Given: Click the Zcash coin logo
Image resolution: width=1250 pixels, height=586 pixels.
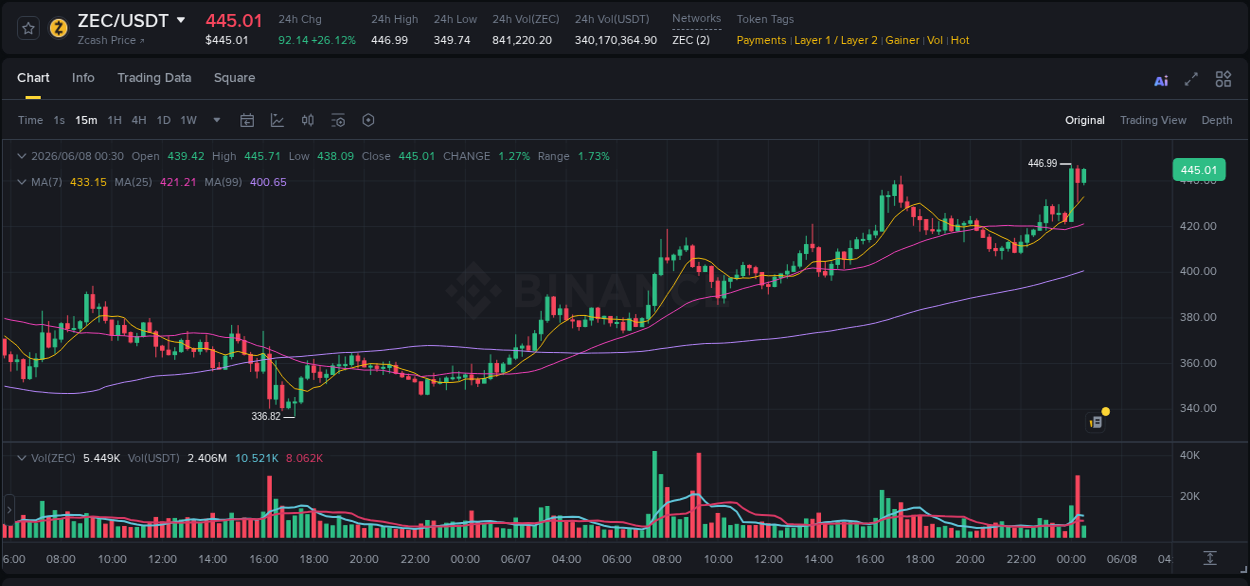Looking at the screenshot, I should (59, 28).
